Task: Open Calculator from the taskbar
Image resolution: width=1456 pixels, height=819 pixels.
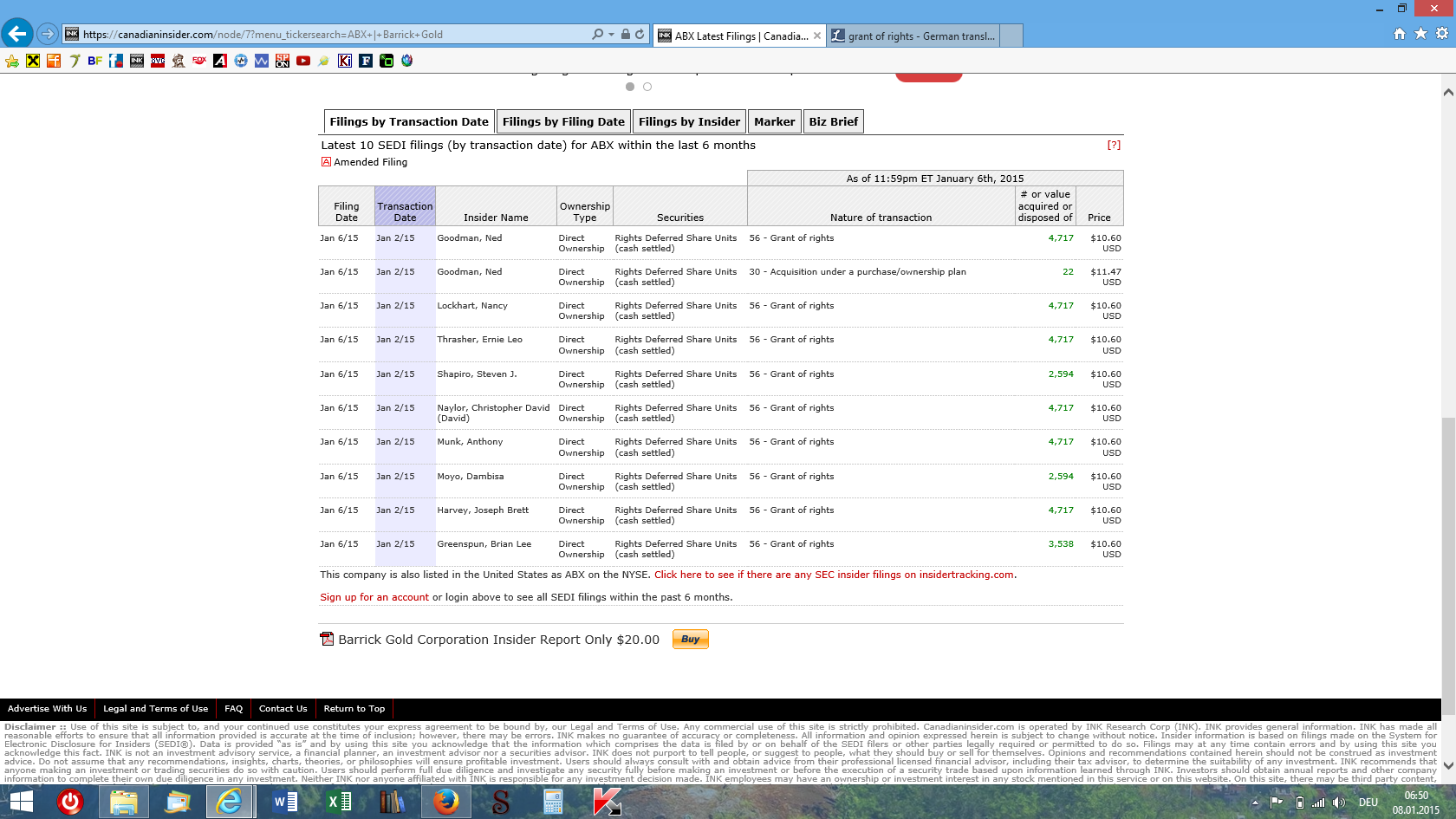Action: click(553, 802)
